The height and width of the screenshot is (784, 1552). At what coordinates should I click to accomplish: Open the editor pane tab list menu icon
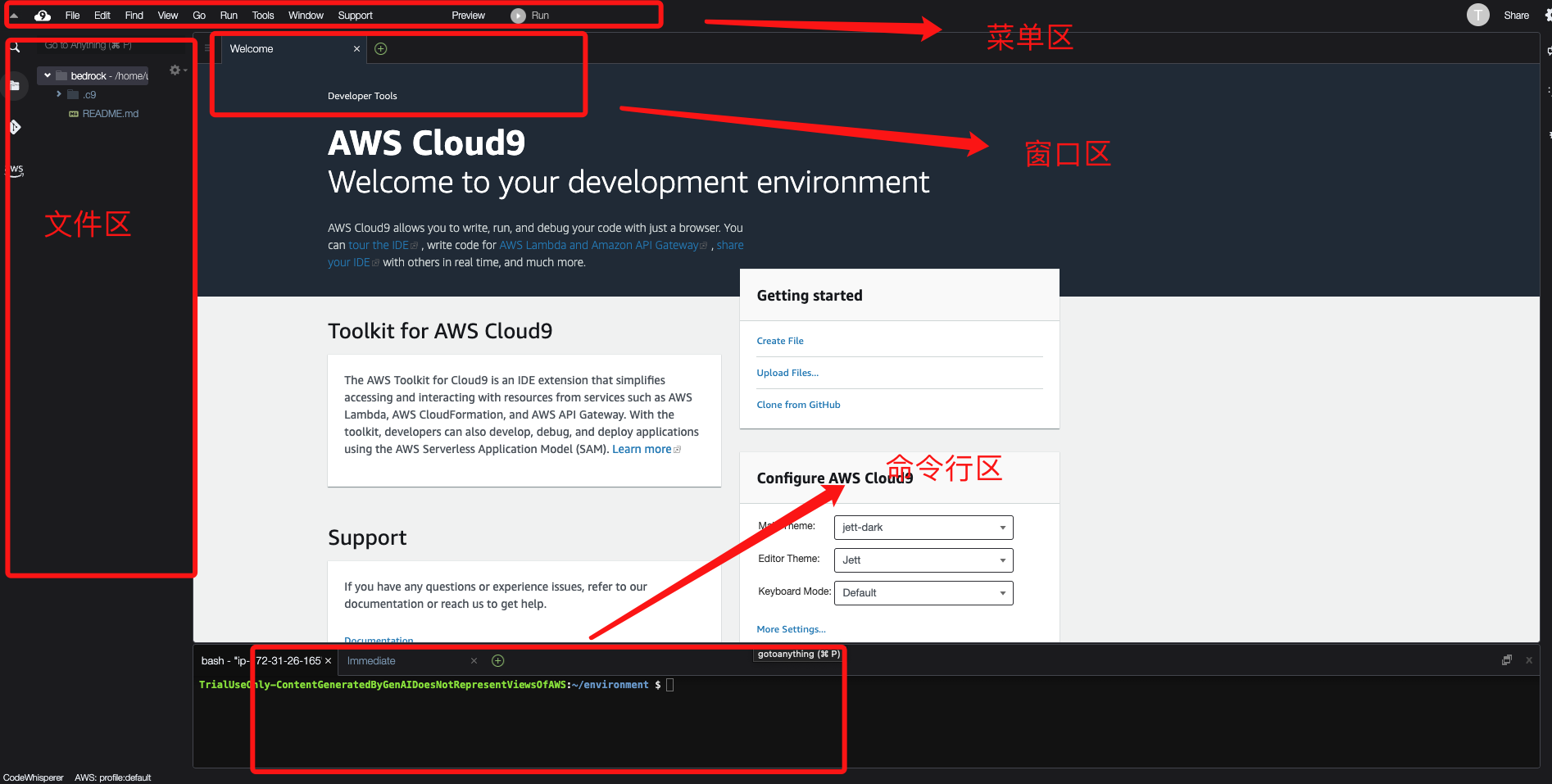point(207,49)
